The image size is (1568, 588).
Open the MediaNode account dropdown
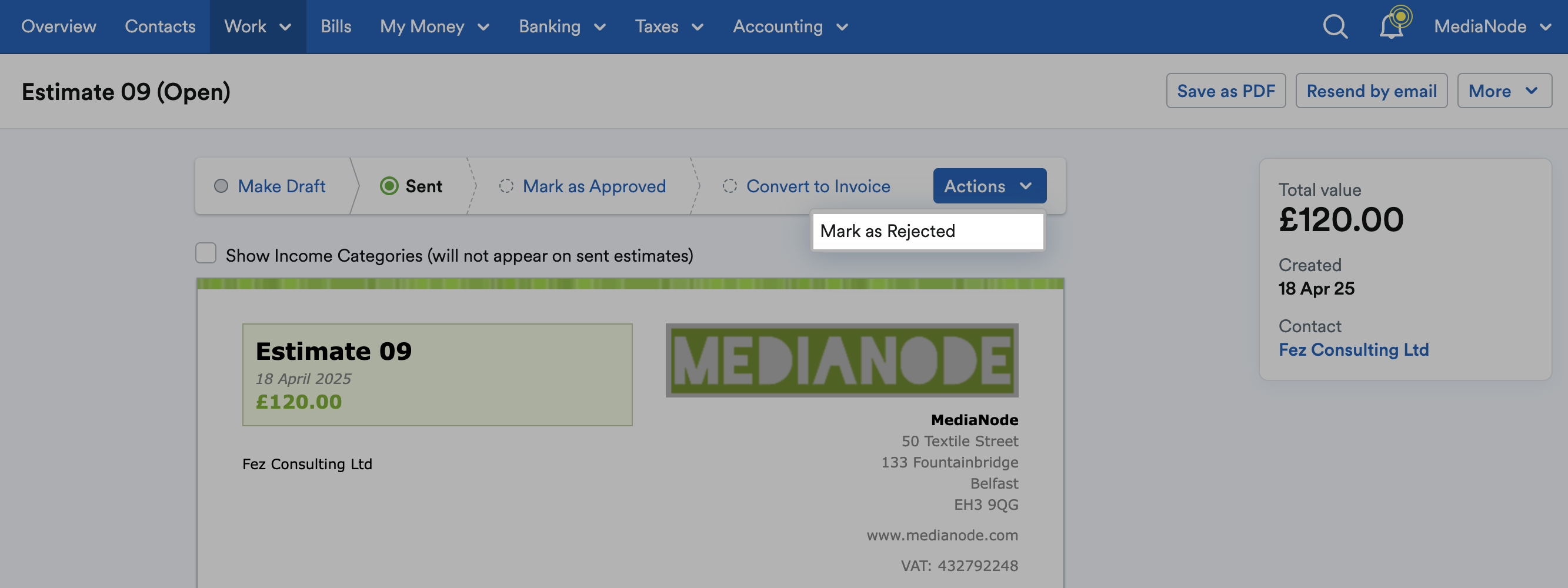1493,27
